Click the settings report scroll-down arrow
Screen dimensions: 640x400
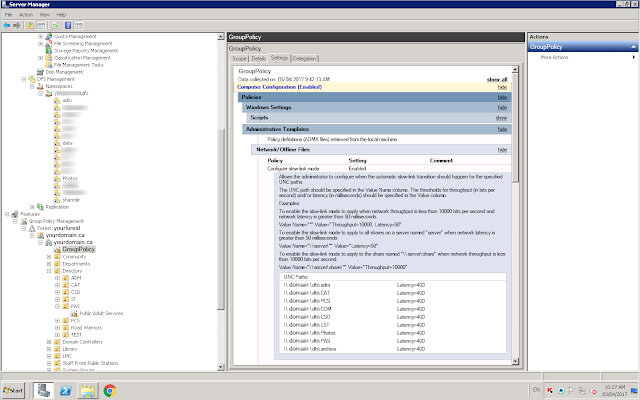tap(515, 361)
